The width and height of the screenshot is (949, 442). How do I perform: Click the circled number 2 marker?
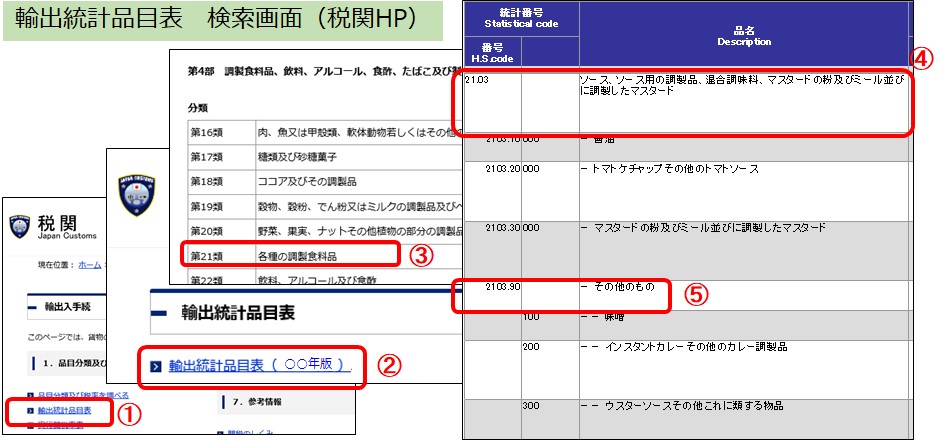coord(388,366)
